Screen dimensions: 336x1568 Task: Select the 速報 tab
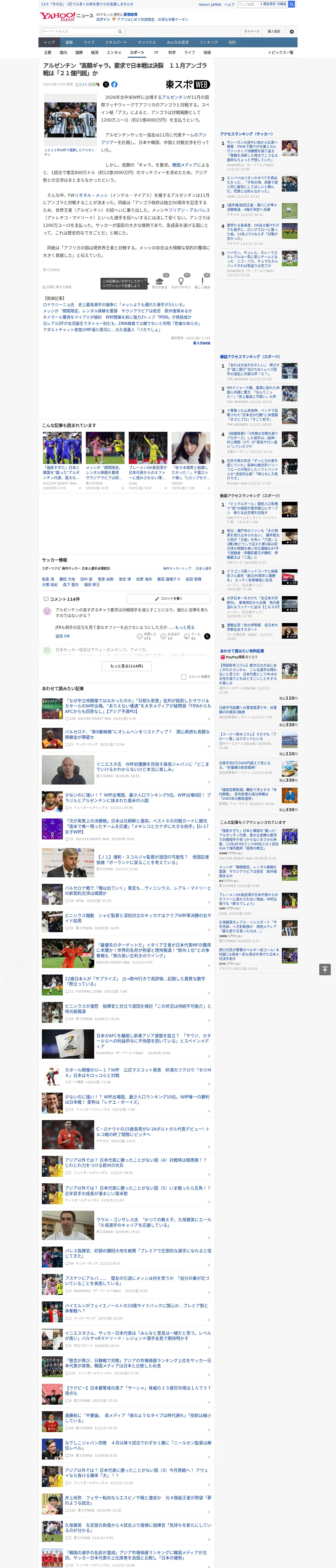pos(69,43)
